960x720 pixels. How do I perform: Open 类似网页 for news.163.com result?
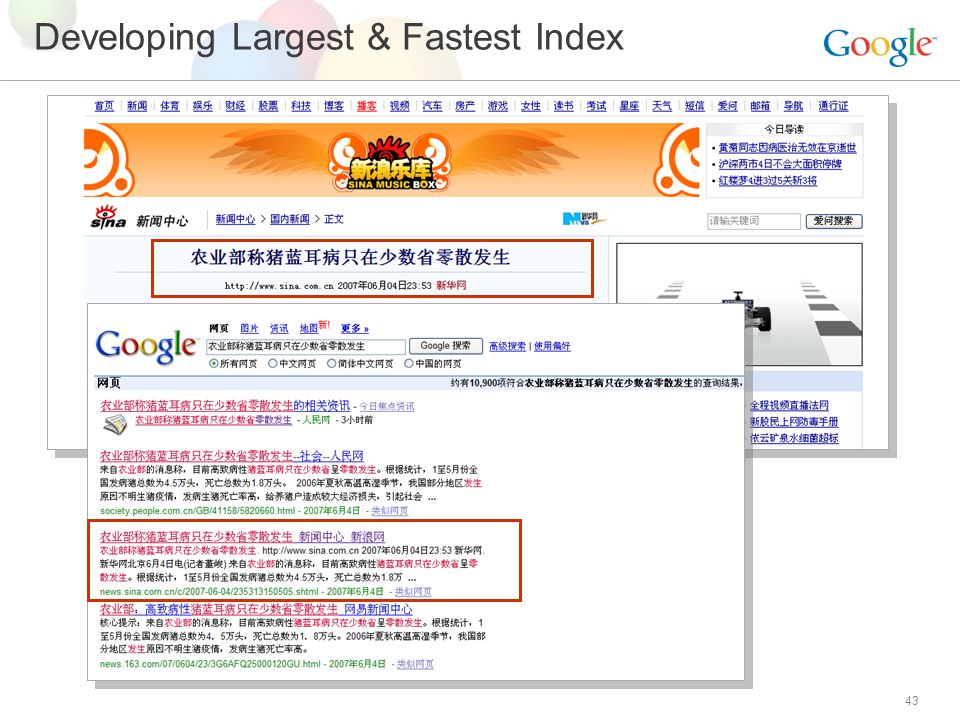coord(415,664)
